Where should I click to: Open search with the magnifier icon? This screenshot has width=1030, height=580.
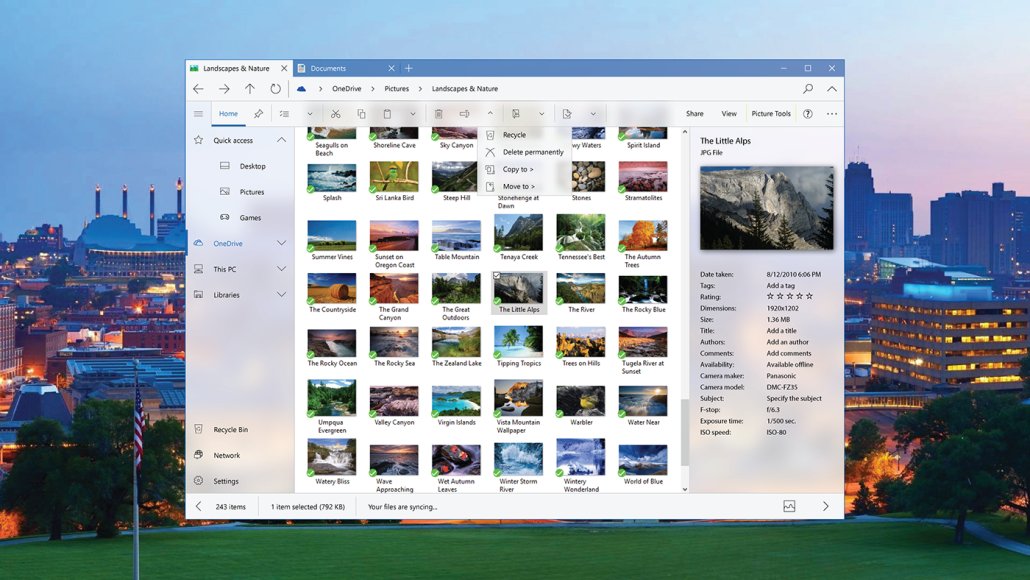pos(806,88)
